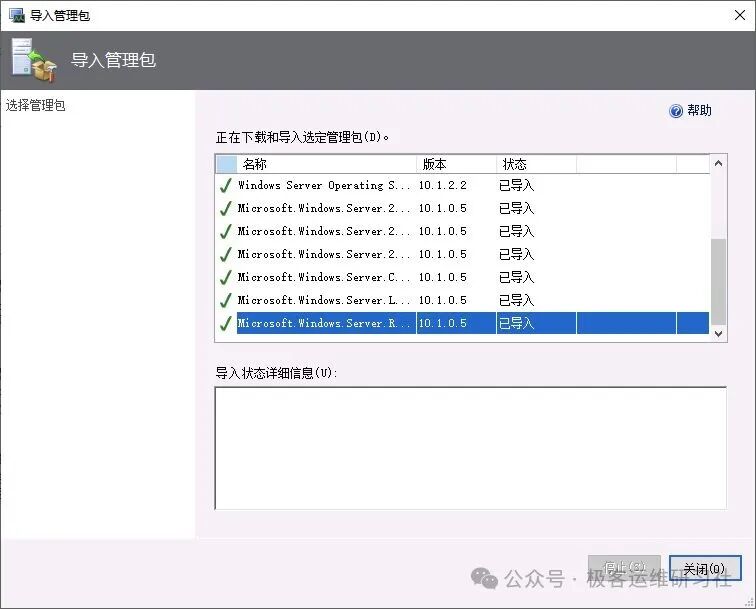Click the list scrollbar down arrow
This screenshot has height=609, width=756.
(718, 334)
